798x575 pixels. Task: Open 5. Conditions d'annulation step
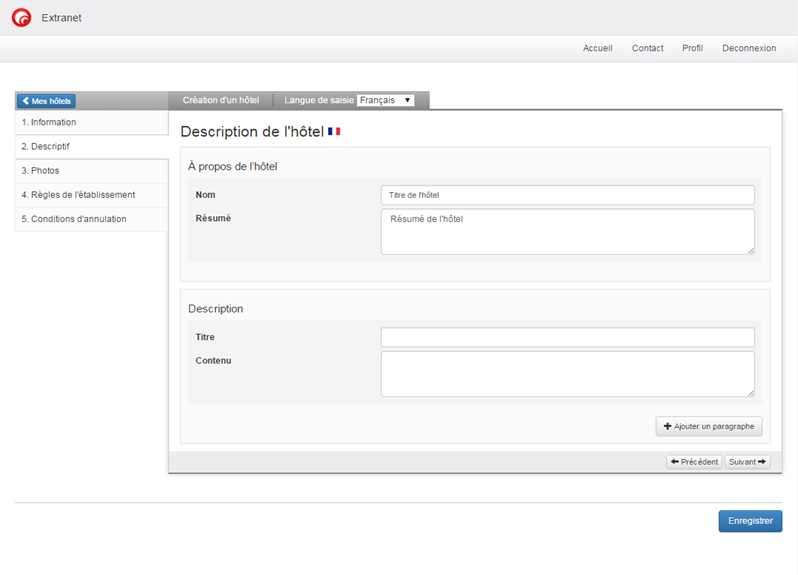91,219
